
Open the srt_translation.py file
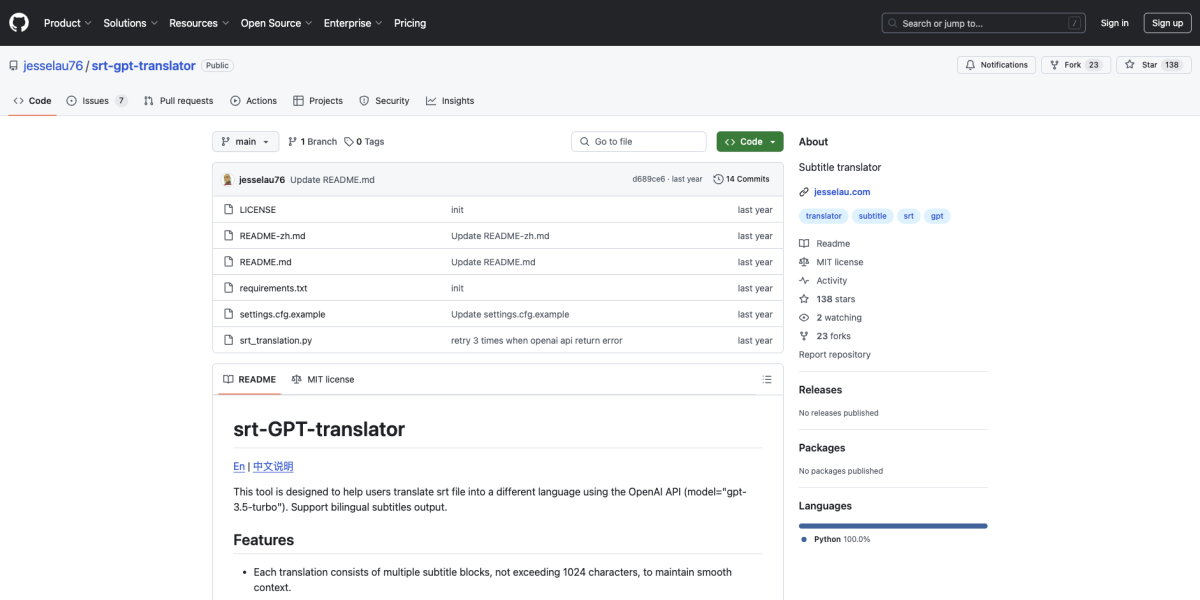275,341
